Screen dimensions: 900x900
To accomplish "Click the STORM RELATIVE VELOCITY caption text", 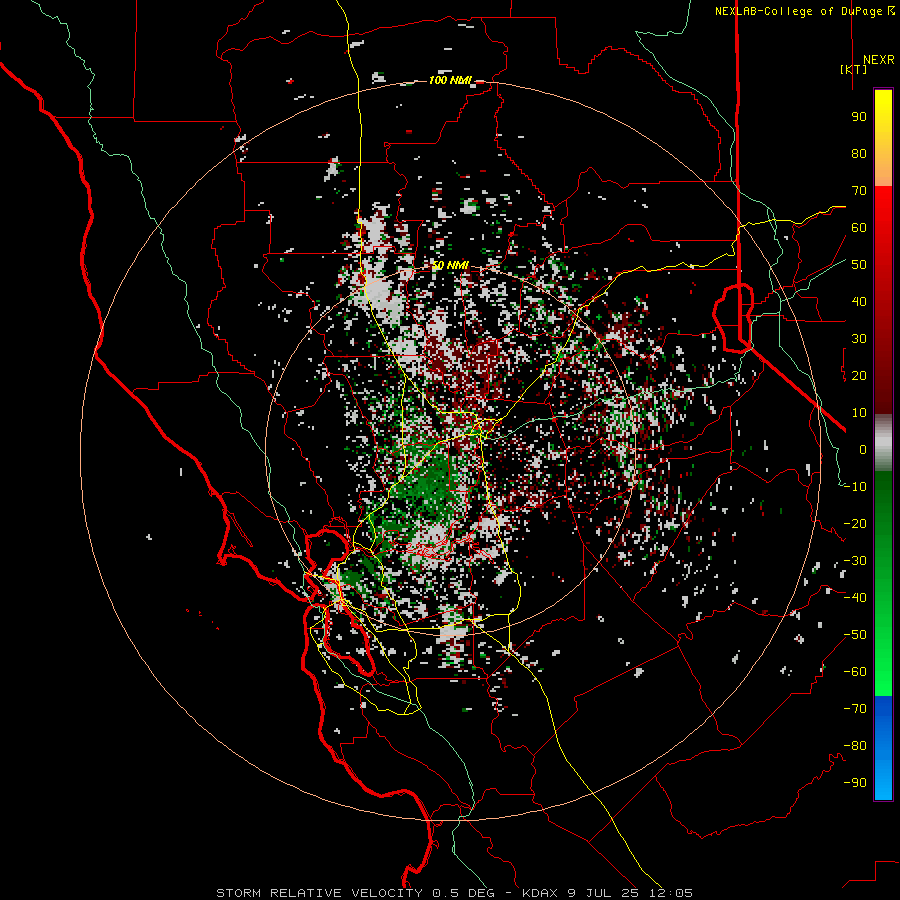I will [x=319, y=893].
